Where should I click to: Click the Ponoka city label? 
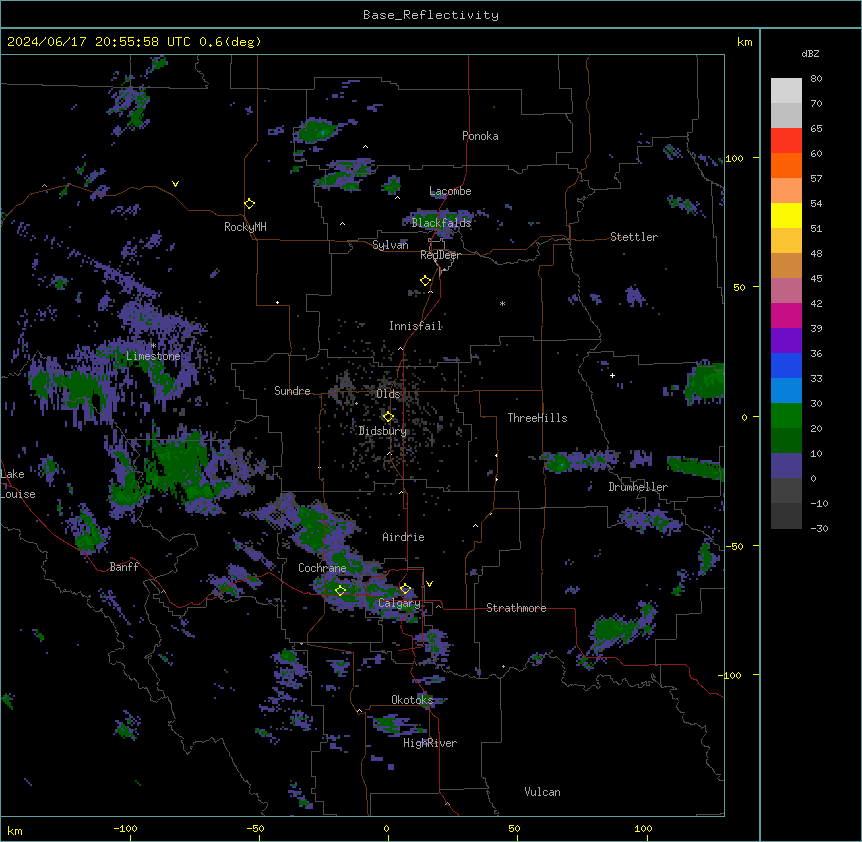click(480, 136)
